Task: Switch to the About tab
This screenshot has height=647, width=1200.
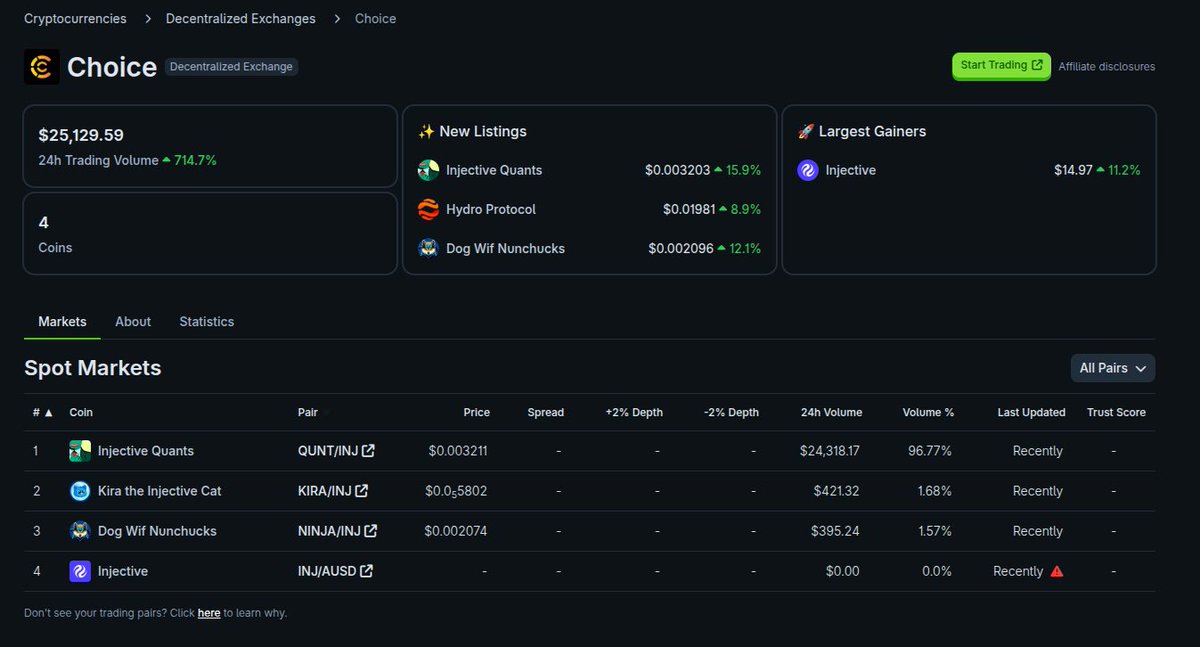Action: point(132,321)
